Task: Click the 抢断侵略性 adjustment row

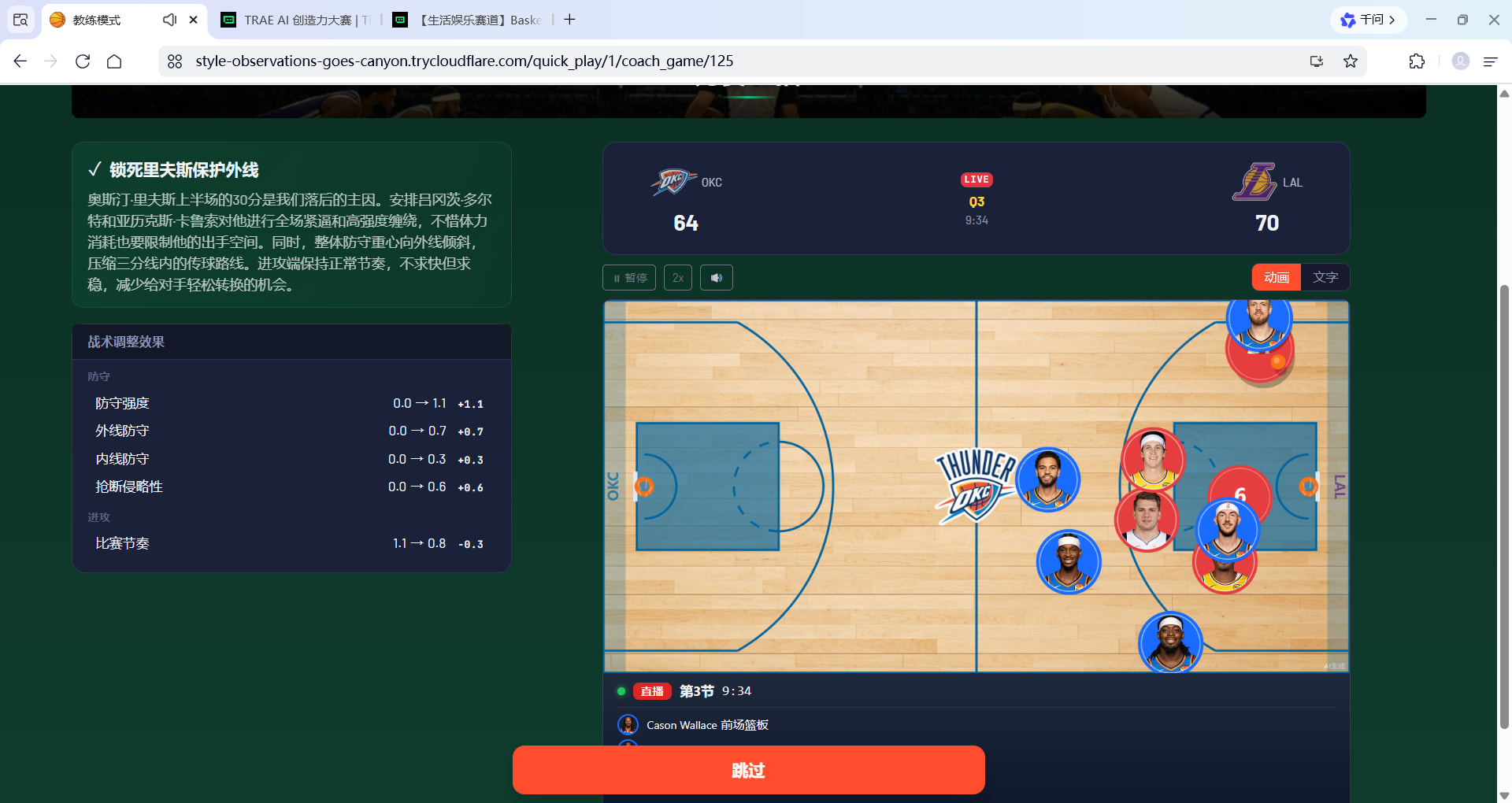Action: click(291, 487)
